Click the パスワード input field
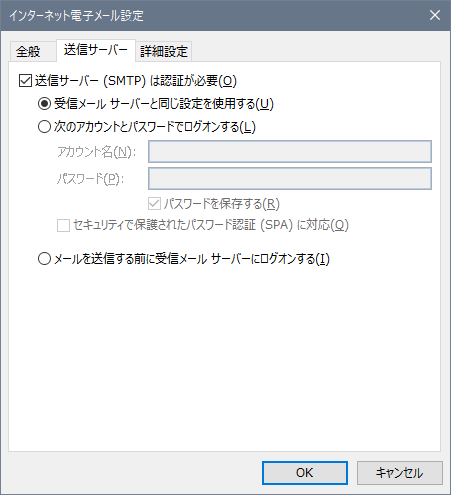This screenshot has width=451, height=495. point(290,179)
